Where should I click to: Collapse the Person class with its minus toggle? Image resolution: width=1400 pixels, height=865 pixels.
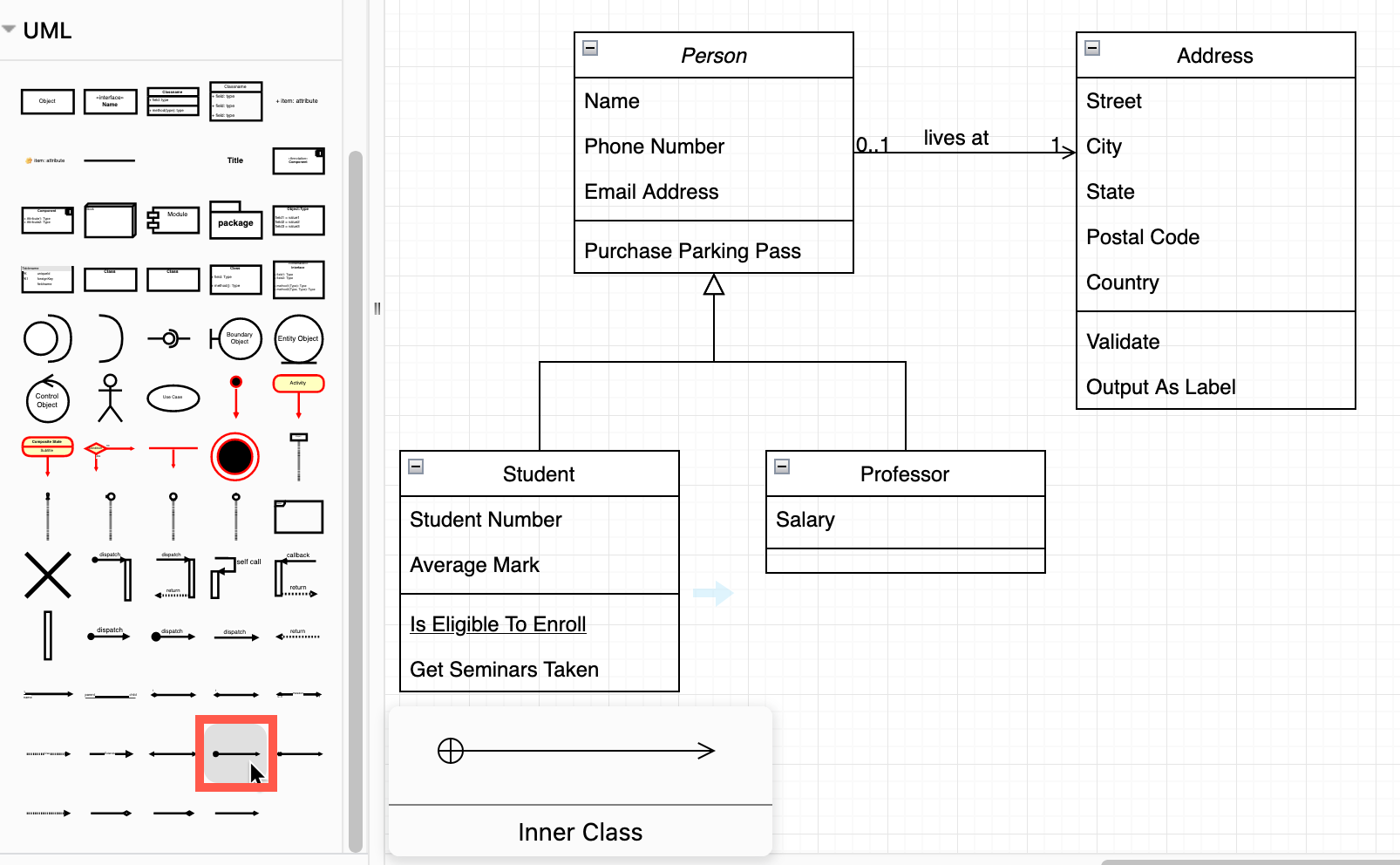pyautogui.click(x=590, y=50)
